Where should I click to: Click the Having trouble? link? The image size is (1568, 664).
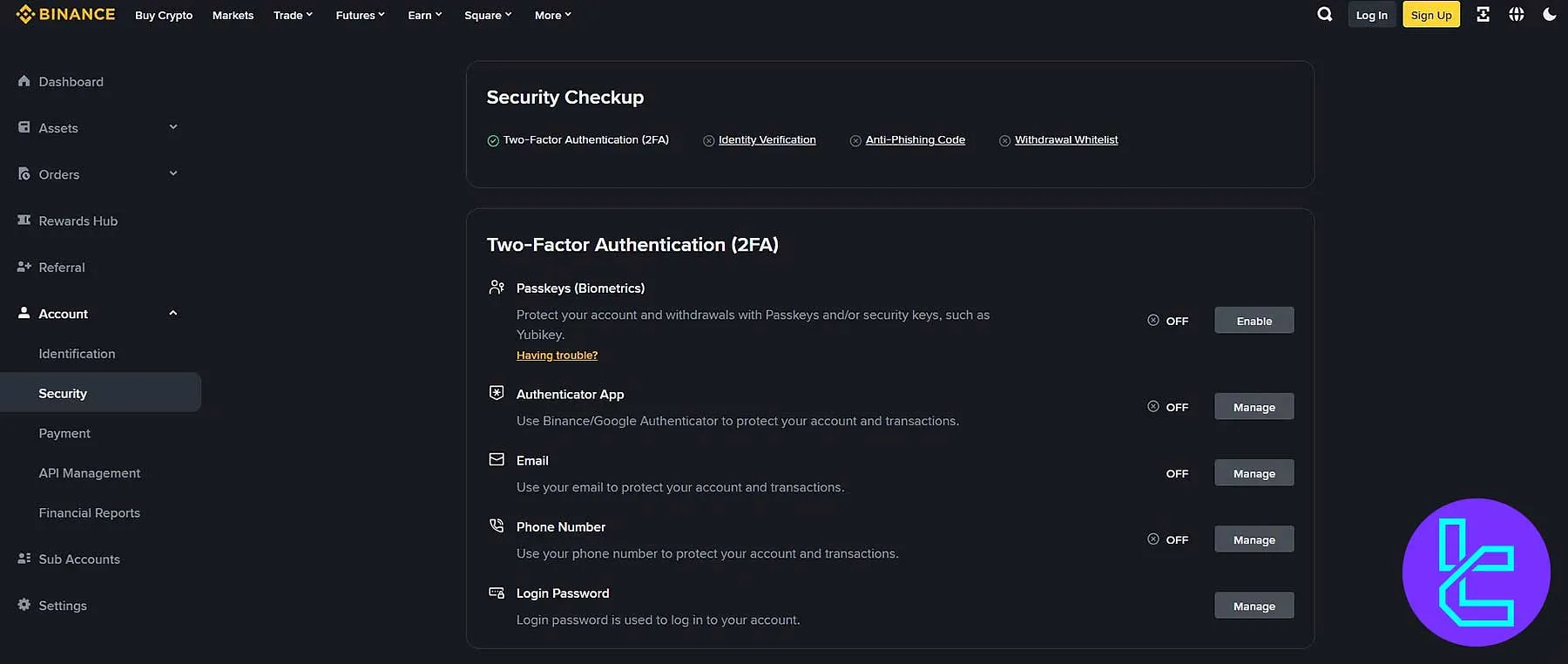tap(557, 355)
